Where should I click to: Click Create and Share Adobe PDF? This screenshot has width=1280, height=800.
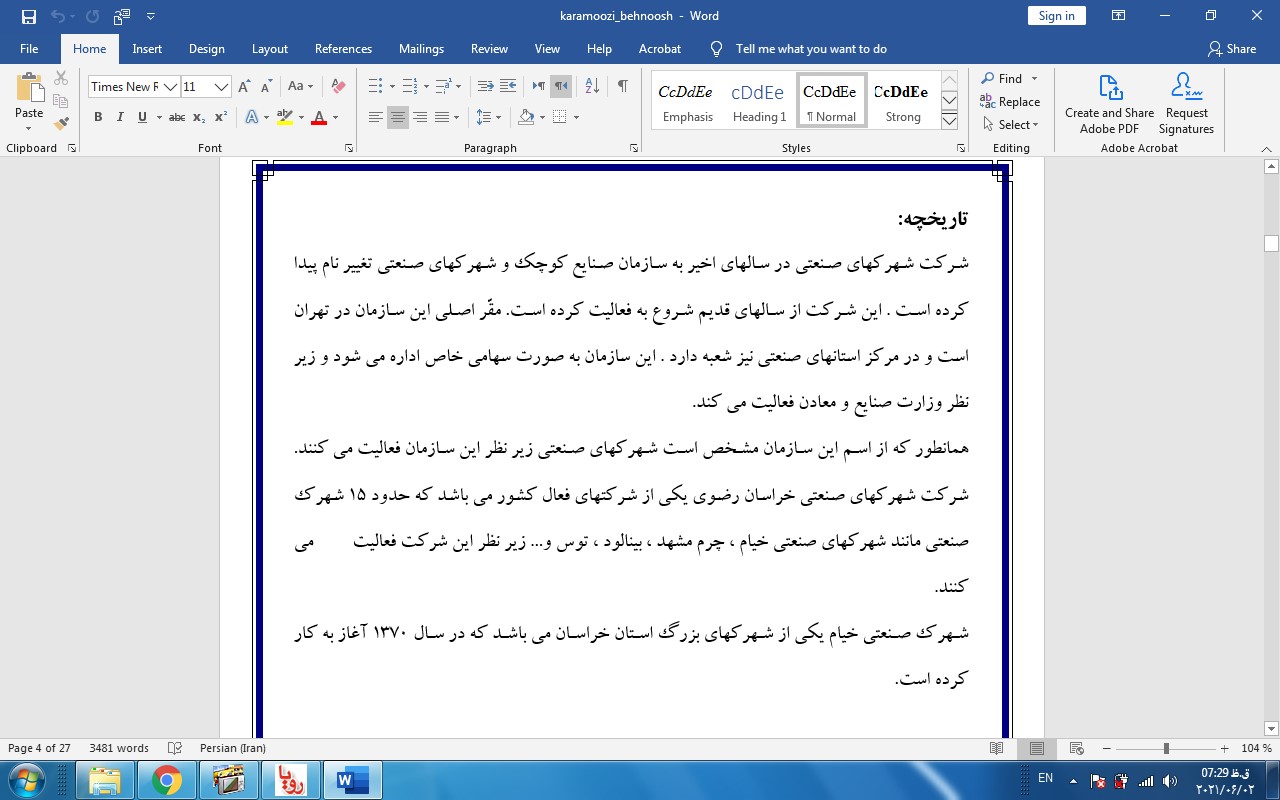click(1109, 103)
